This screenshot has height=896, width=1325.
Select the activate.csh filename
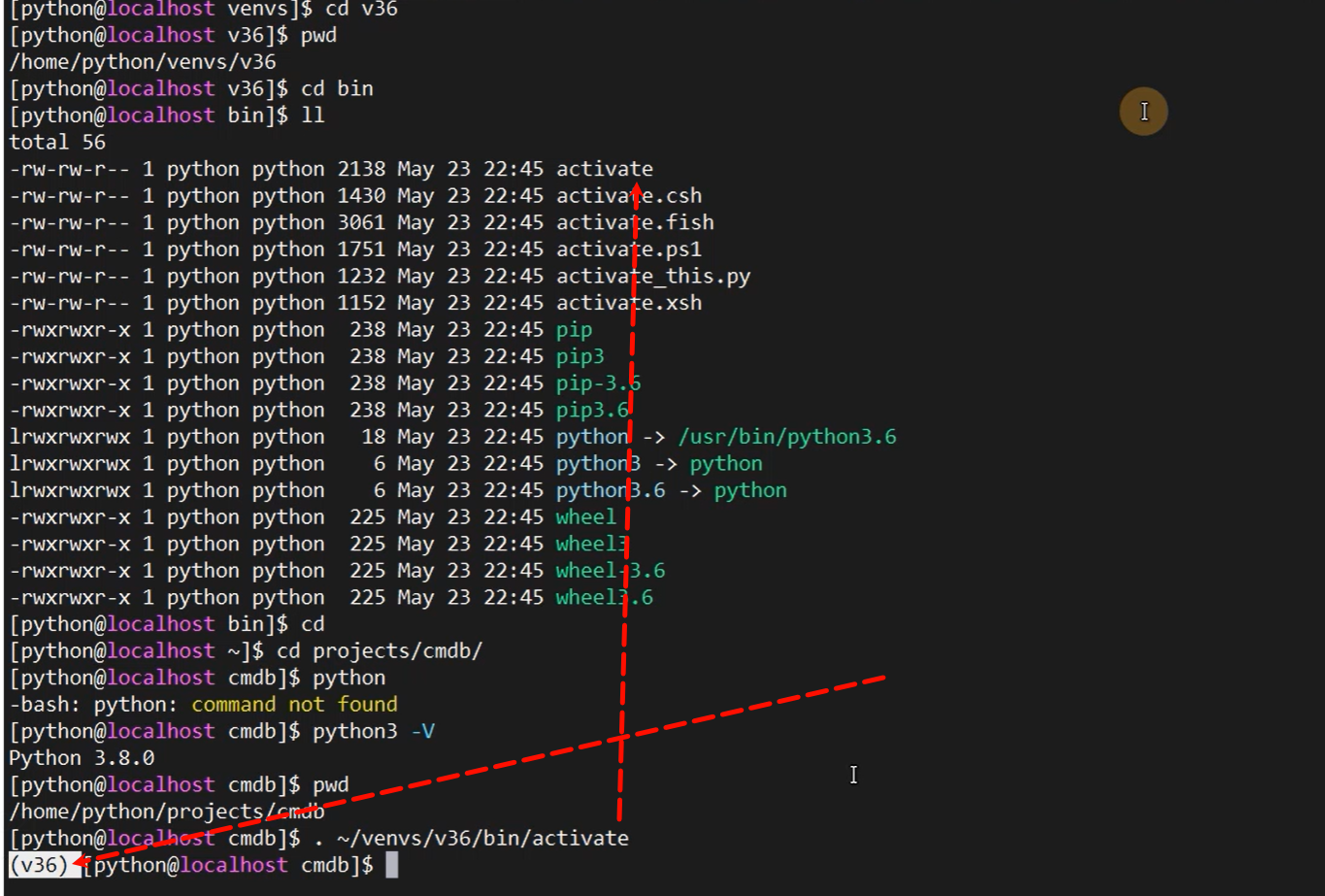point(627,195)
